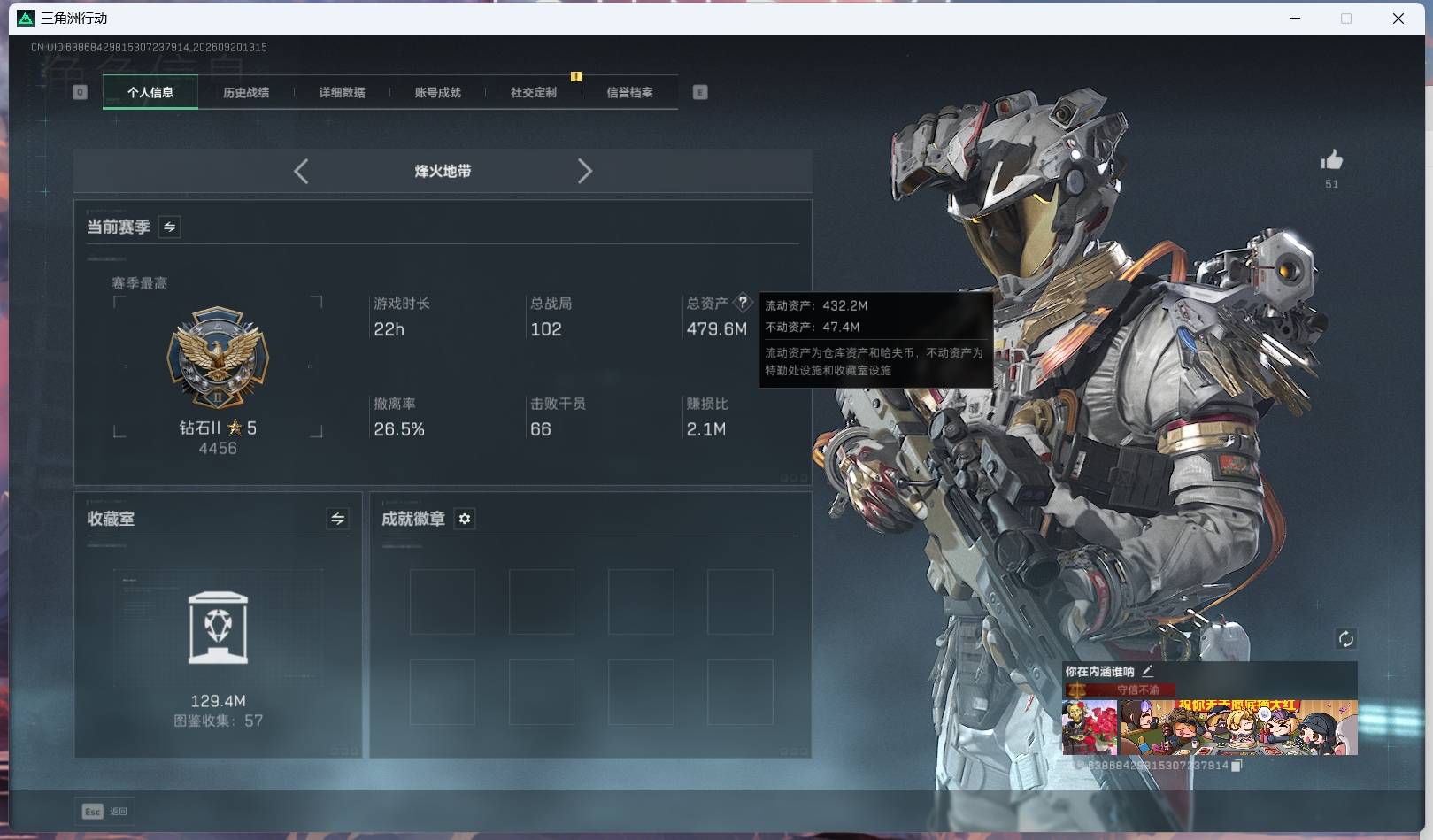Go to the 账号成就 tab
The width and height of the screenshot is (1433, 840).
(x=437, y=92)
